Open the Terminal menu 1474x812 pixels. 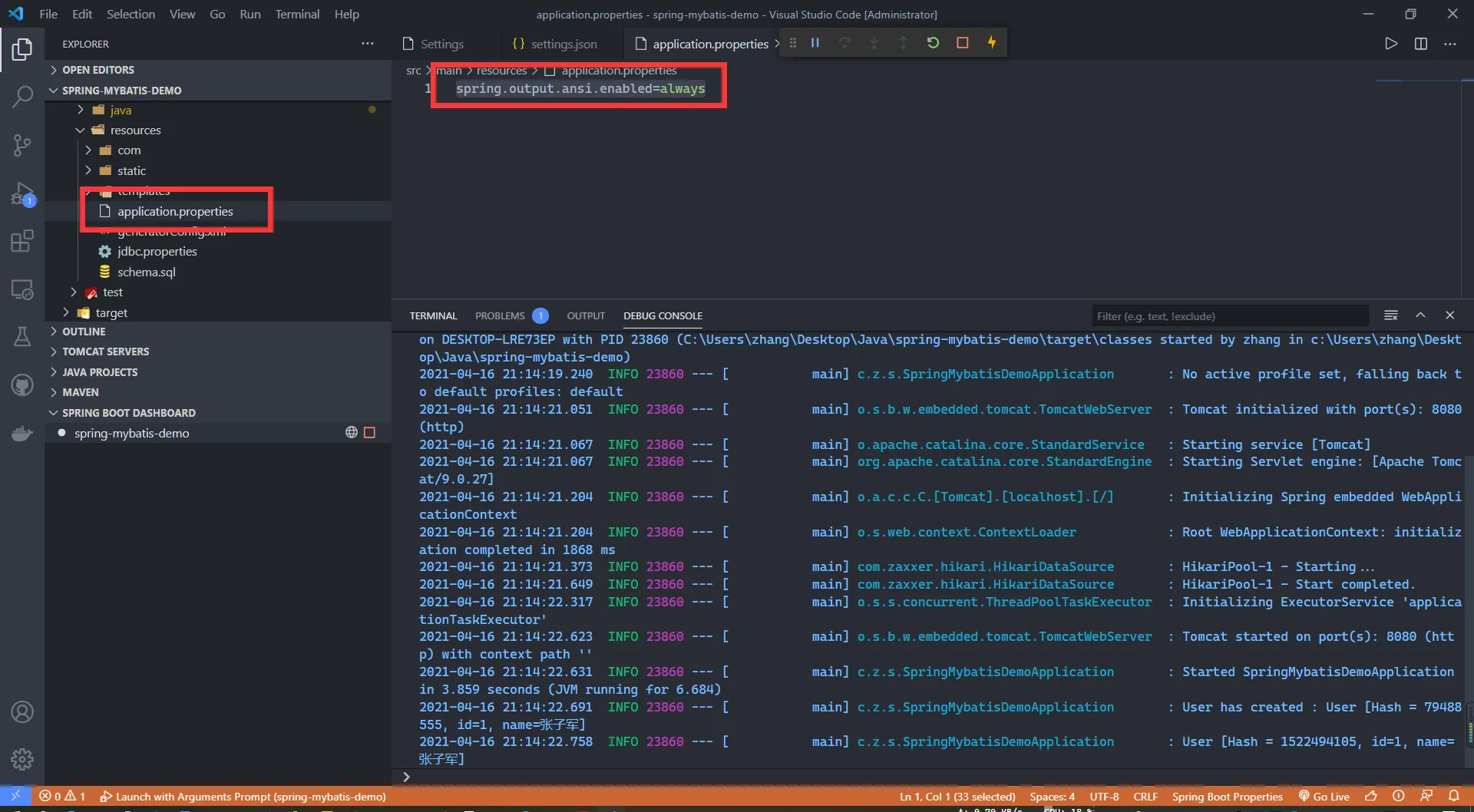point(297,14)
